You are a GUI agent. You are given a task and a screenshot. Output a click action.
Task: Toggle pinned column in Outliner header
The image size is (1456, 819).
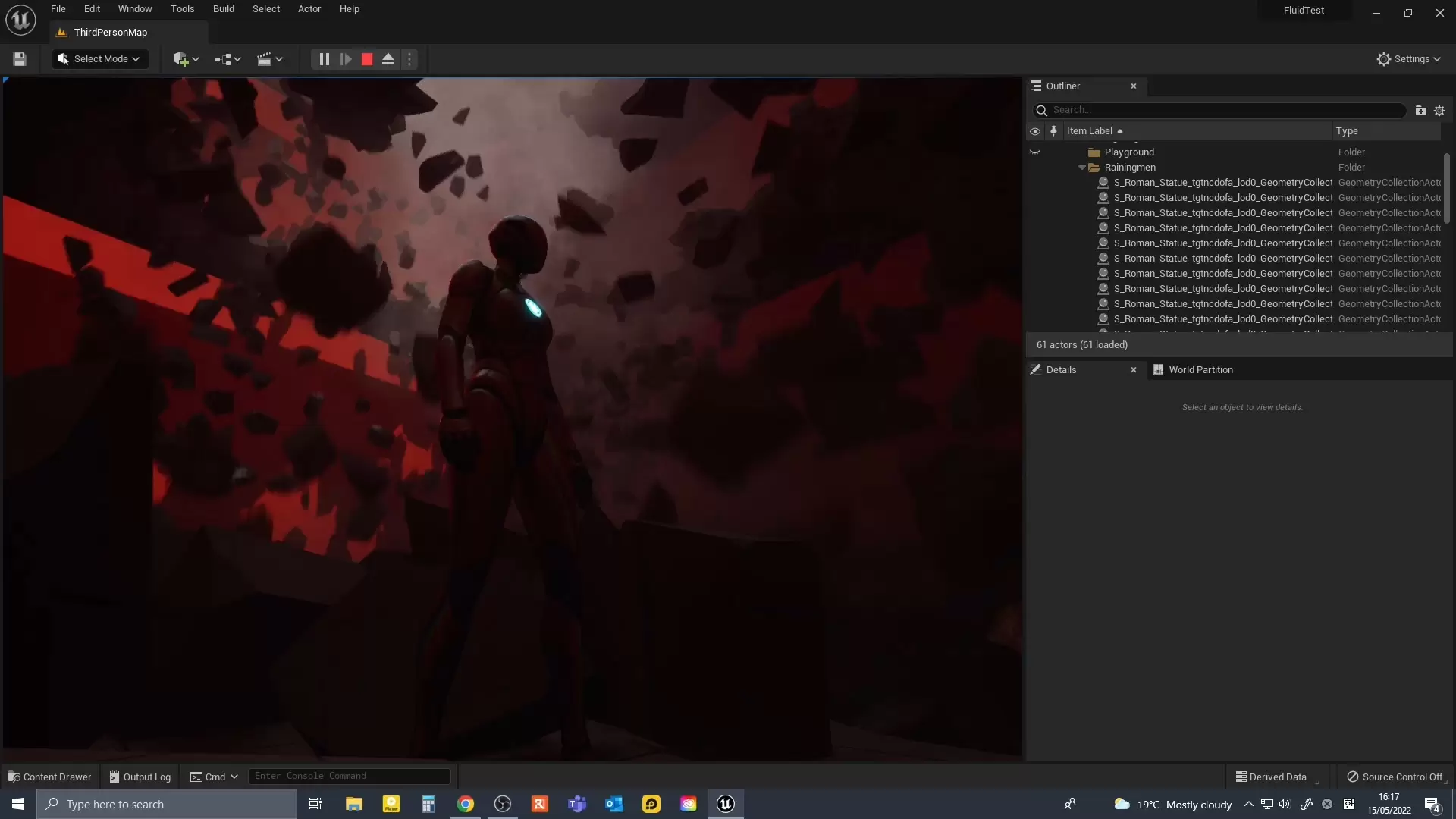tap(1053, 131)
